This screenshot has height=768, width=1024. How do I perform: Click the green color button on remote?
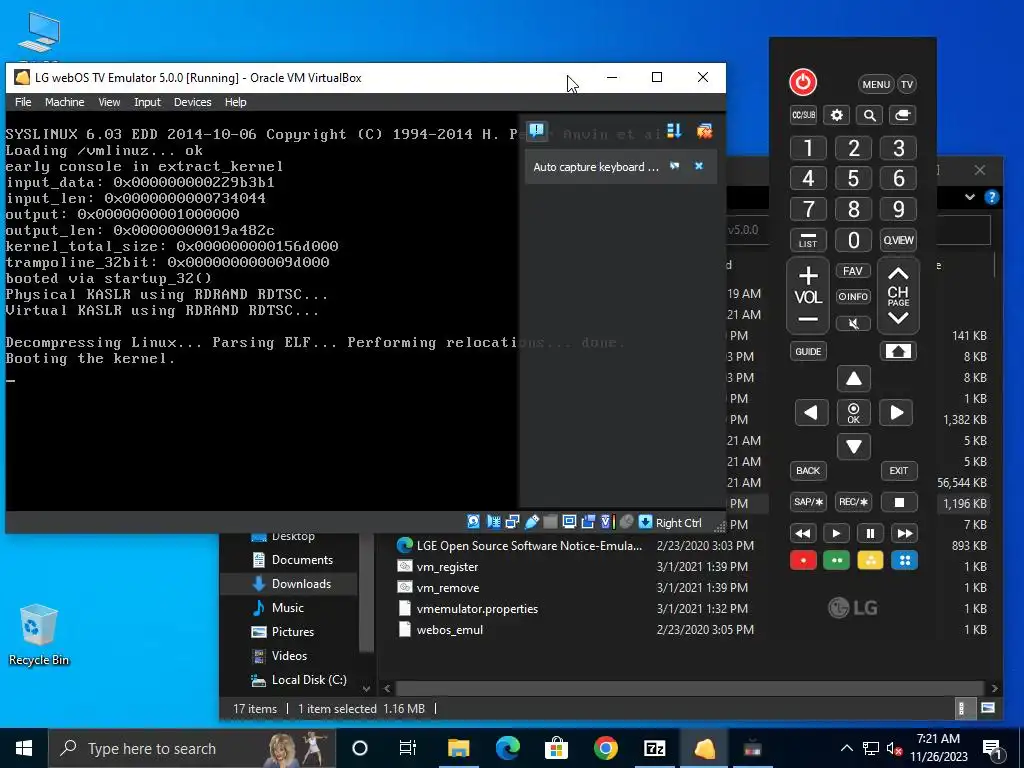(837, 560)
